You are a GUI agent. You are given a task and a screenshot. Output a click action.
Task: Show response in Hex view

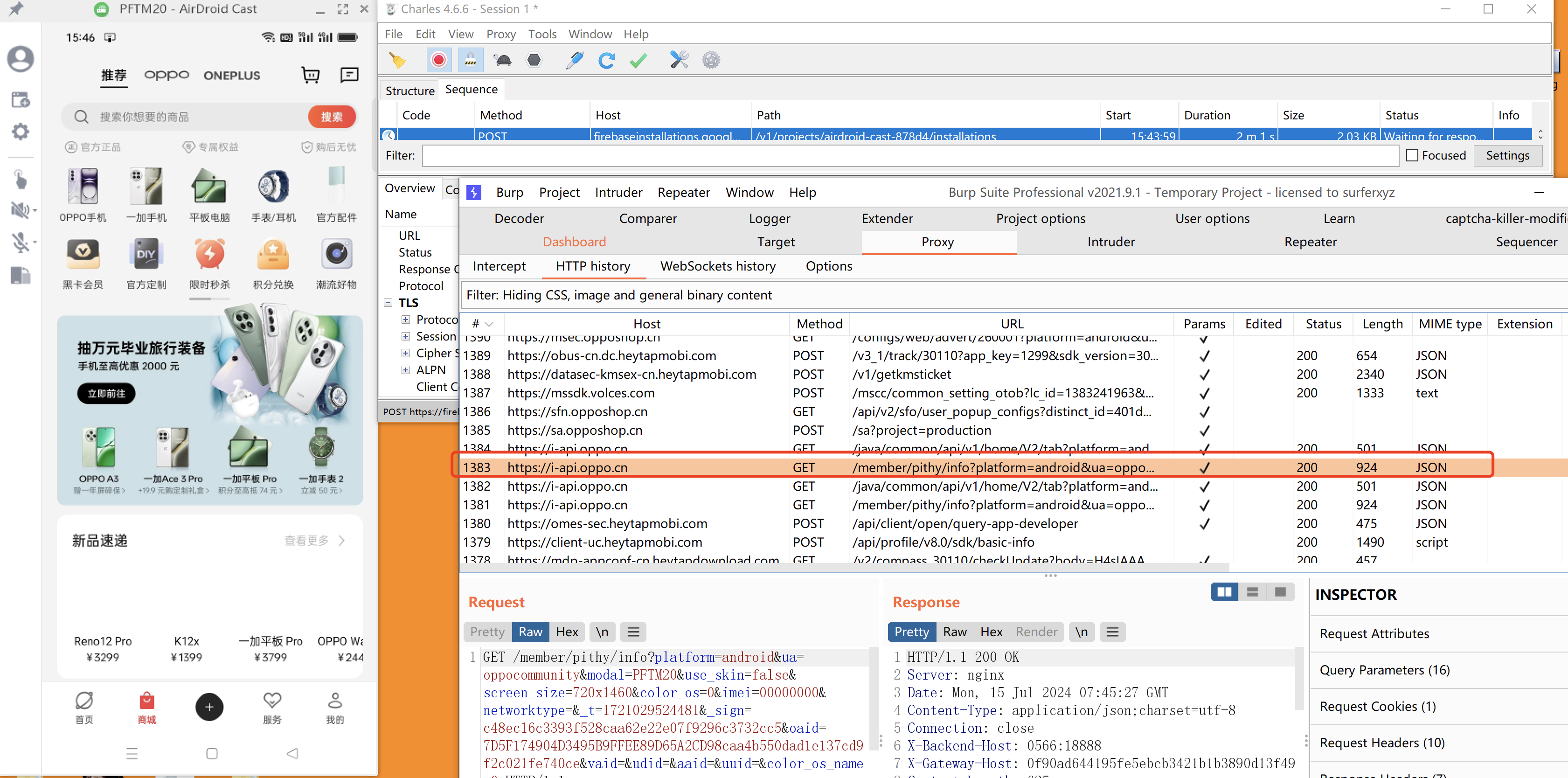coord(991,632)
